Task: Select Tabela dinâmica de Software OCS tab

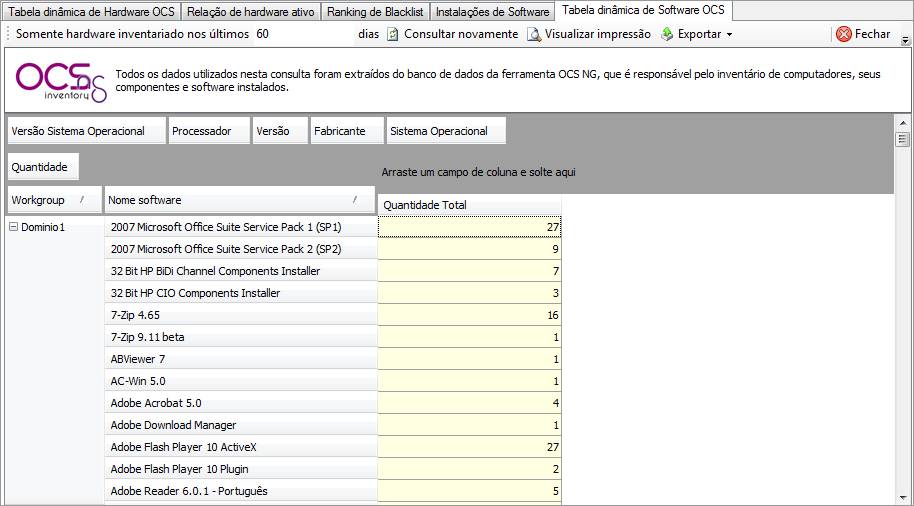Action: click(x=644, y=10)
